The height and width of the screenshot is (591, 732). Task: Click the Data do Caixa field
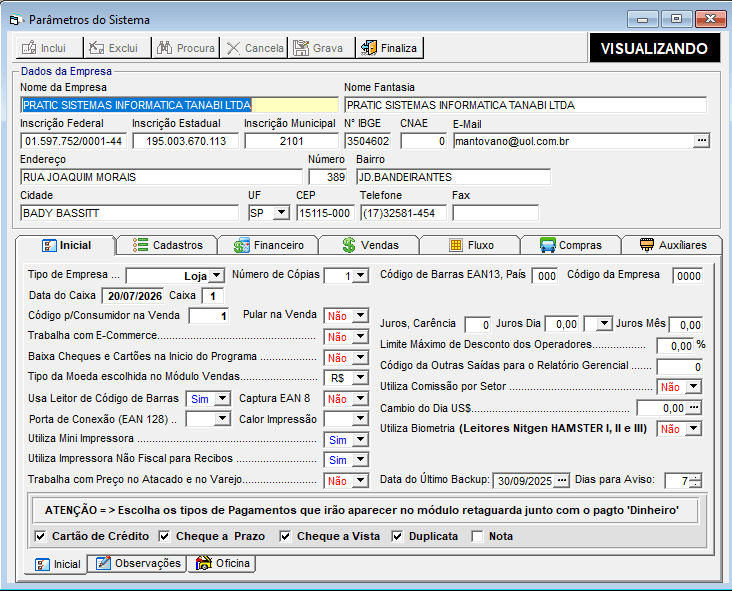pyautogui.click(x=133, y=296)
